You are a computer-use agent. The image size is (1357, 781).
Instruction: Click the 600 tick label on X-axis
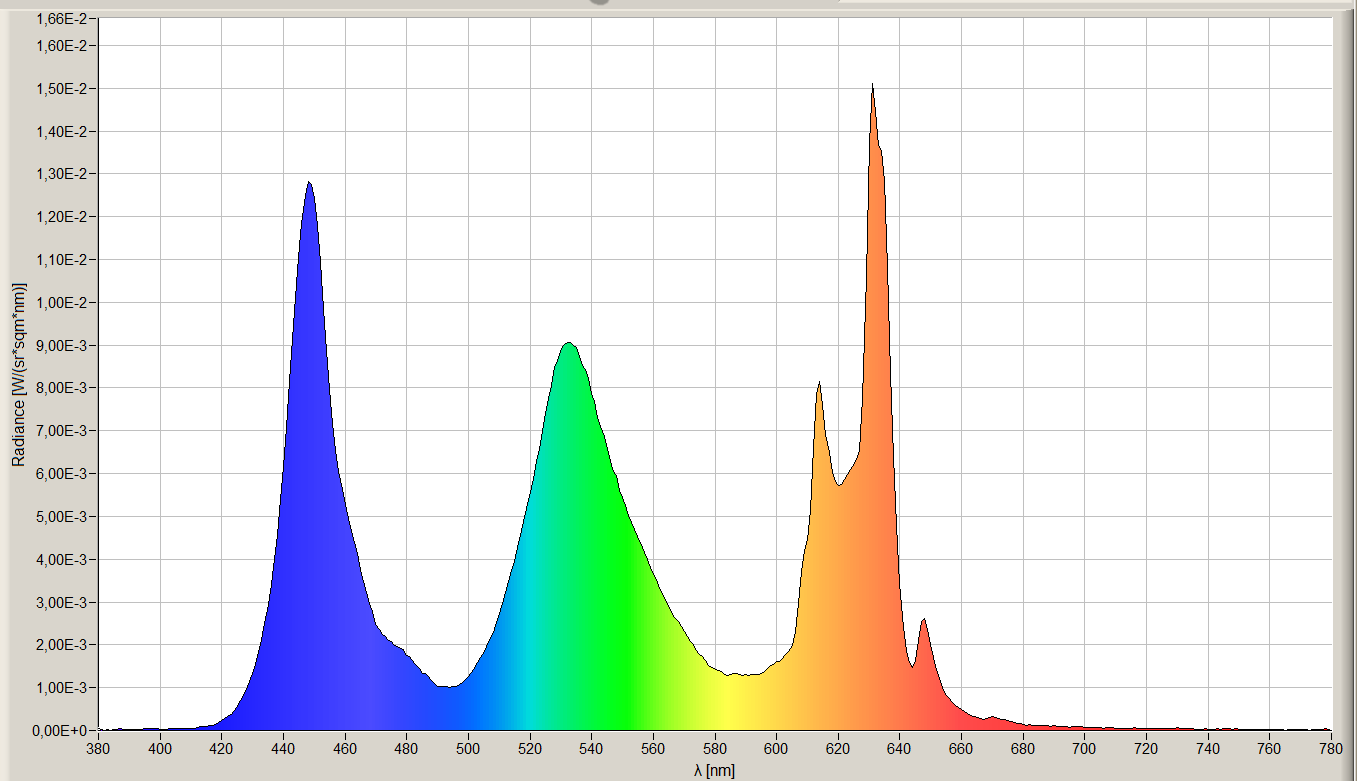[x=776, y=748]
